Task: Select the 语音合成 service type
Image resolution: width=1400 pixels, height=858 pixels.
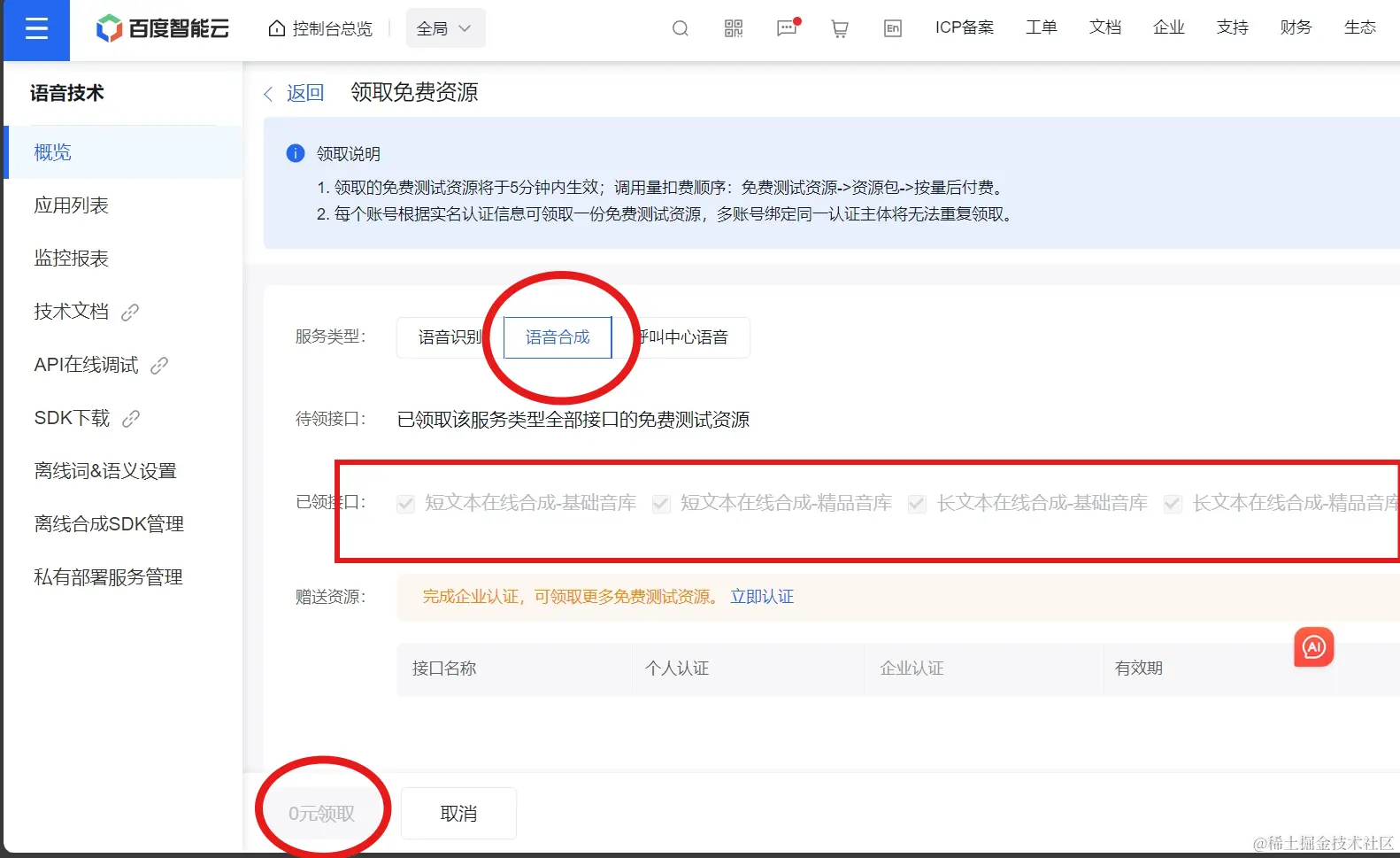Action: click(558, 337)
